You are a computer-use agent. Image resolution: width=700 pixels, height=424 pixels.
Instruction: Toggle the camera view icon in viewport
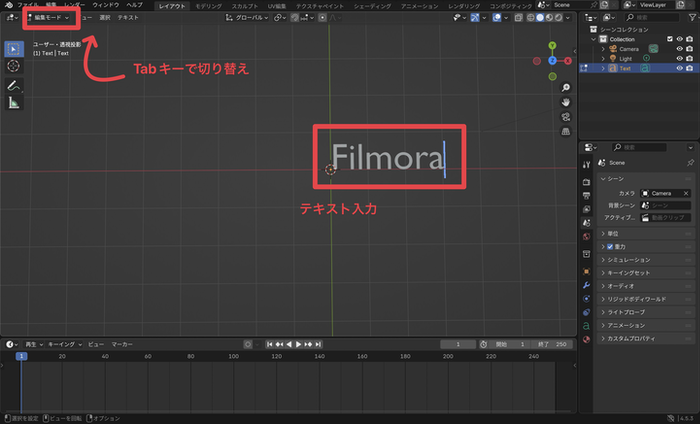[x=565, y=117]
